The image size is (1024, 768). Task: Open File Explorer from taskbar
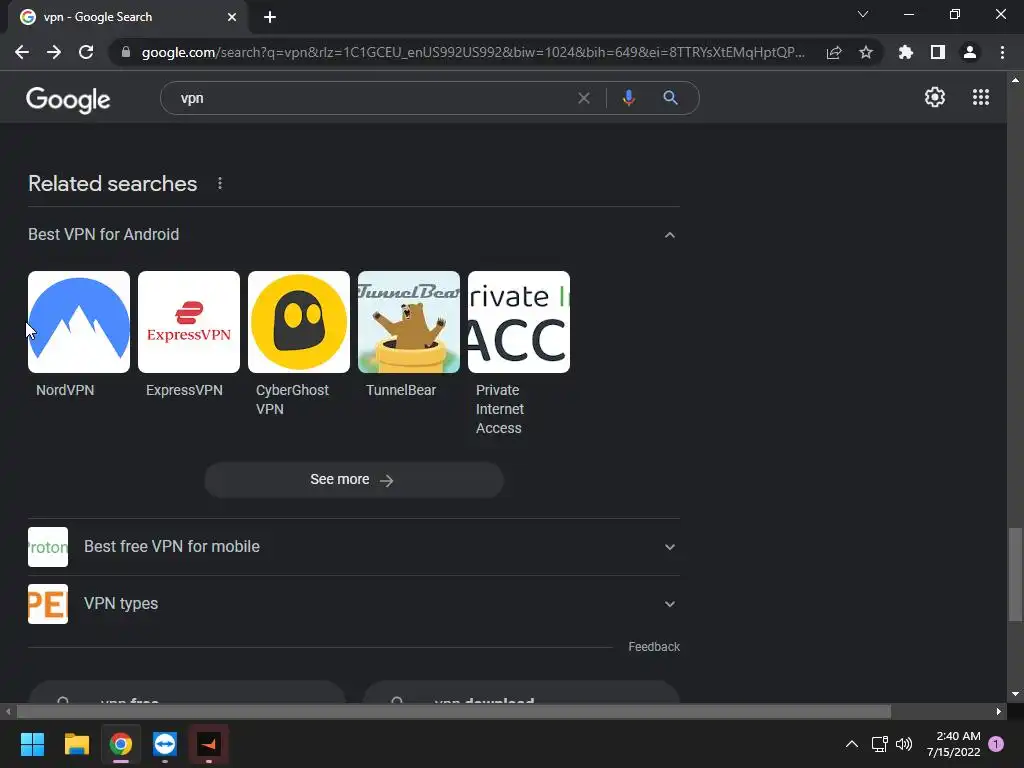pos(76,744)
